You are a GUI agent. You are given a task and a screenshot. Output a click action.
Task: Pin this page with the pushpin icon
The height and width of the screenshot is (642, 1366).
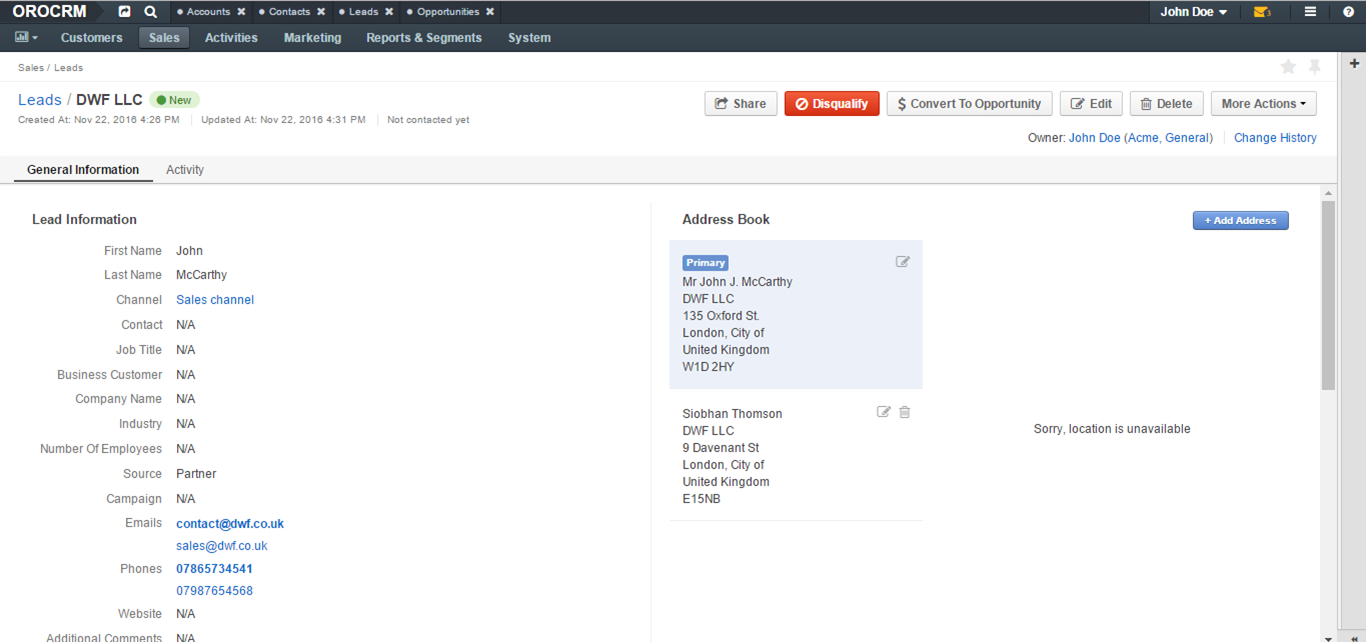point(1315,67)
